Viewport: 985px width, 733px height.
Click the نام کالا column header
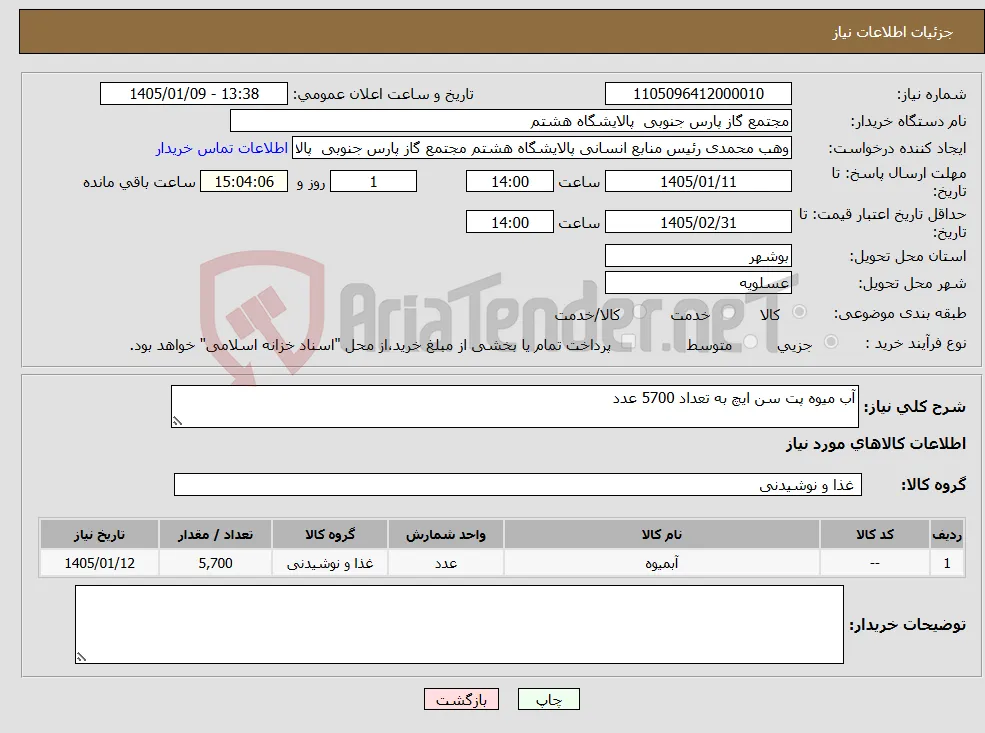[x=661, y=535]
